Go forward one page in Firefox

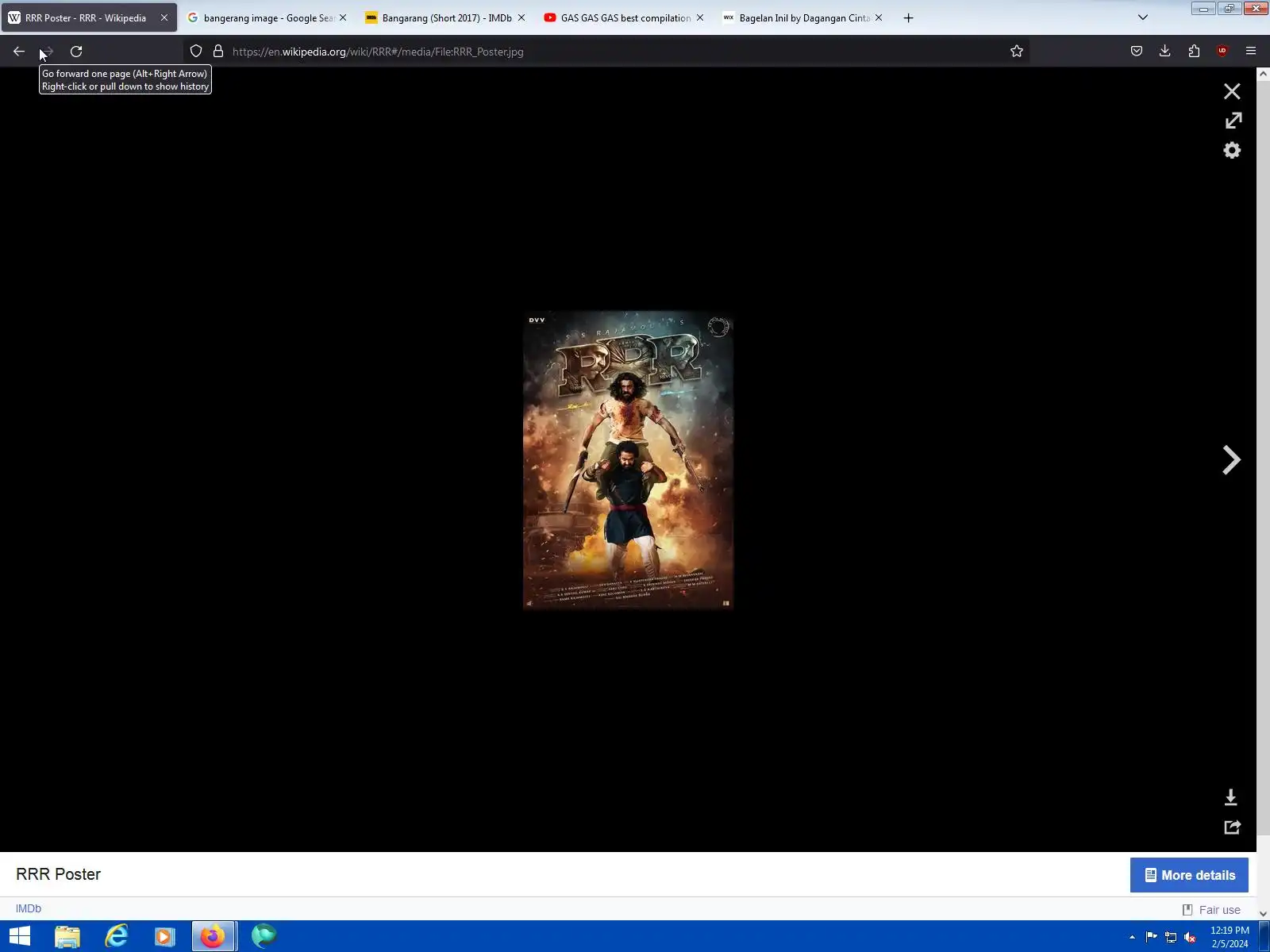pos(47,52)
